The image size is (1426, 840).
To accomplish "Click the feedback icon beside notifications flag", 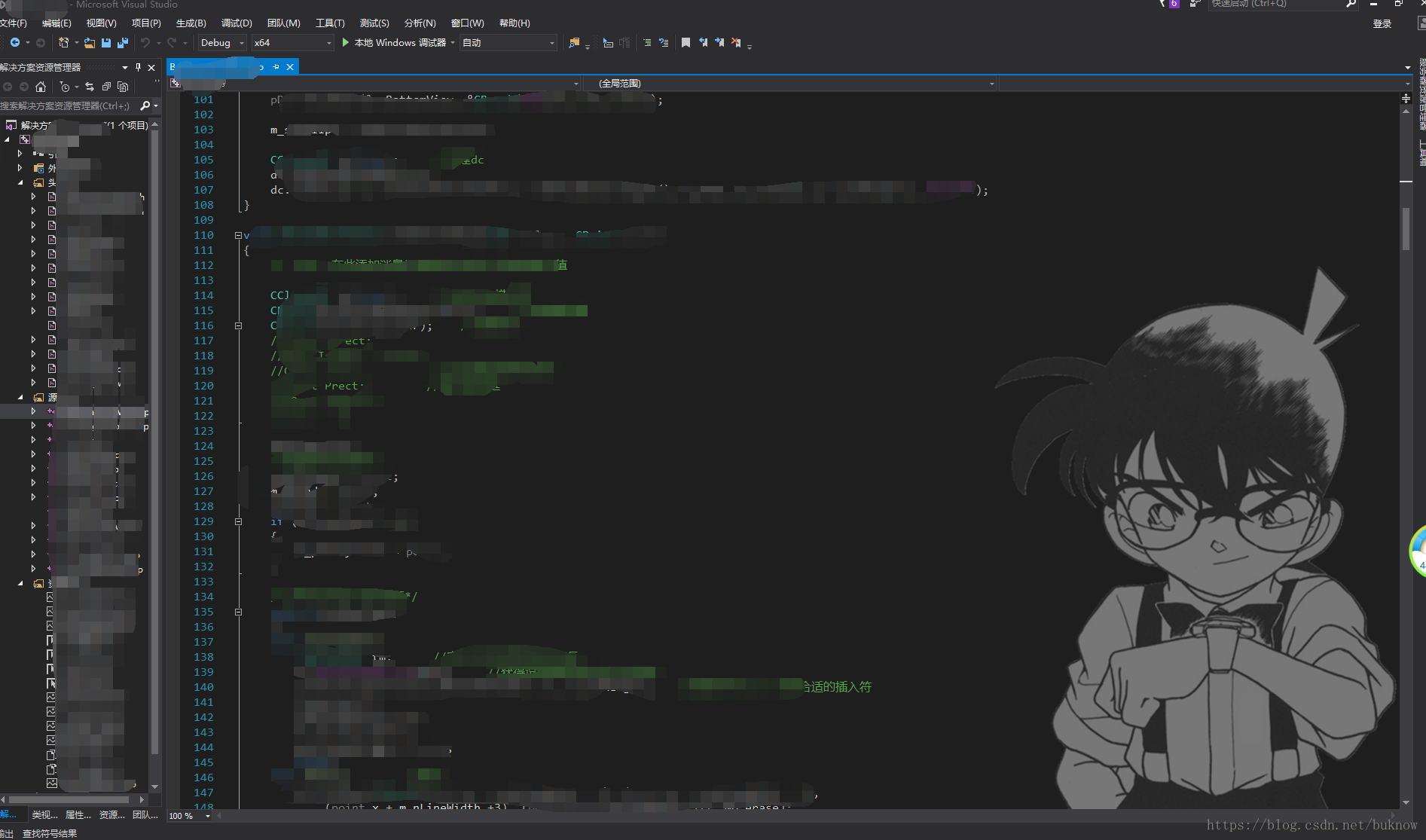I will (1195, 4).
